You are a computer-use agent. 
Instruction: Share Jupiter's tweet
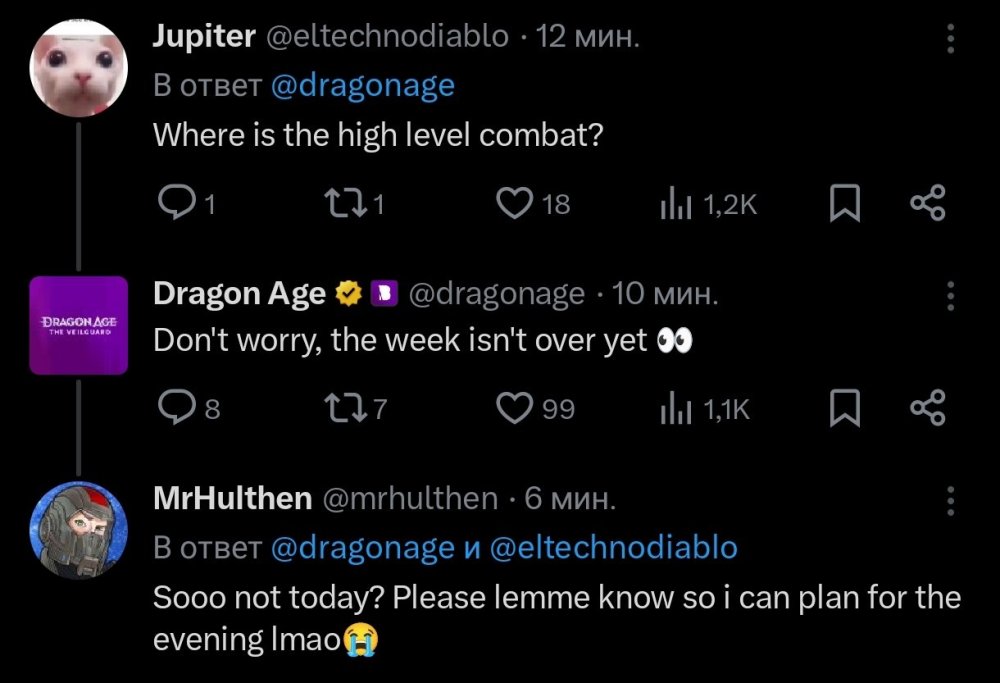pyautogui.click(x=930, y=203)
